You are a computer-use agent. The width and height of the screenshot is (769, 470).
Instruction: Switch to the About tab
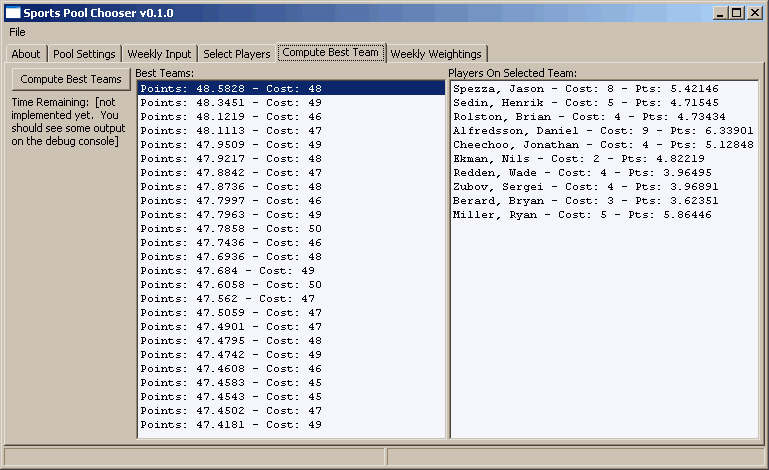(x=26, y=54)
